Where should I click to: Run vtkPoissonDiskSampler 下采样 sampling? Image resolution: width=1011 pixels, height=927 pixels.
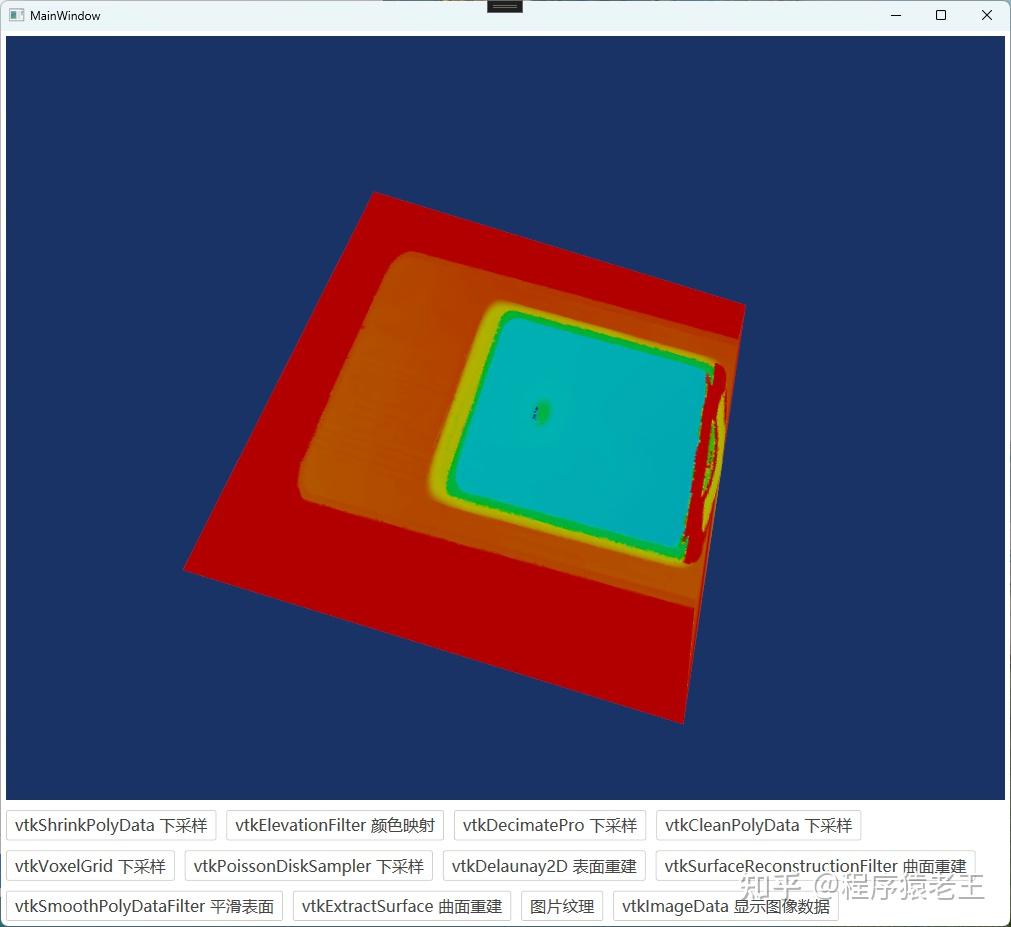pyautogui.click(x=308, y=866)
